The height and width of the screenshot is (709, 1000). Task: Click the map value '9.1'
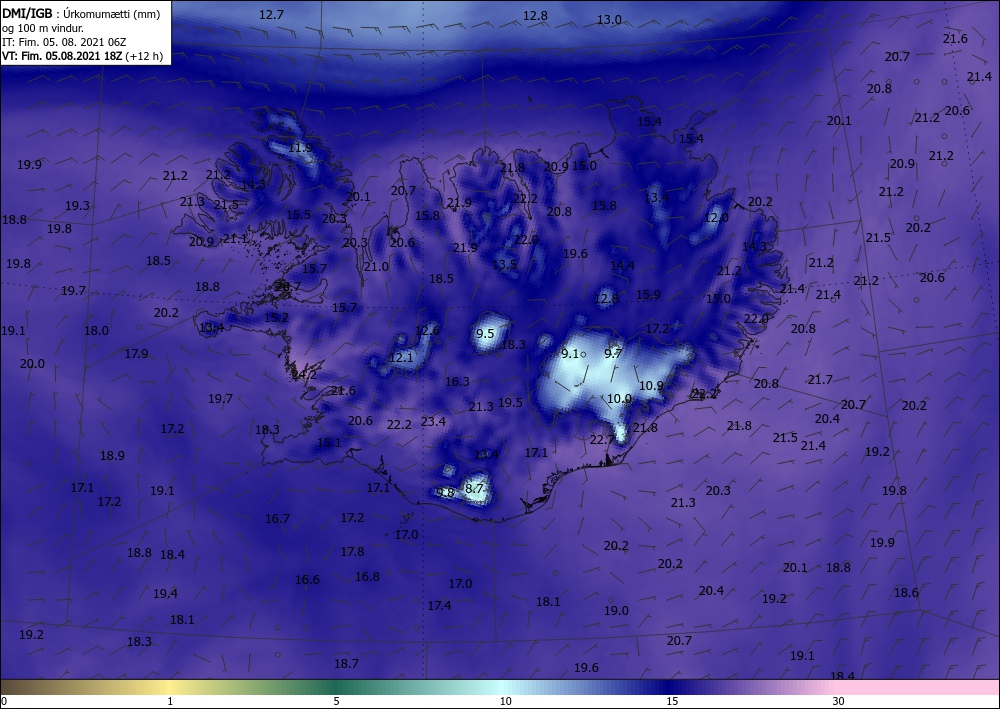point(570,354)
